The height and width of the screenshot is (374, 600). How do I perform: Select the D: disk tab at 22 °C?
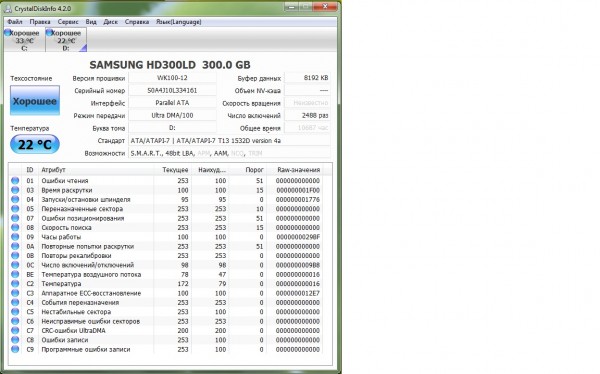pos(66,40)
